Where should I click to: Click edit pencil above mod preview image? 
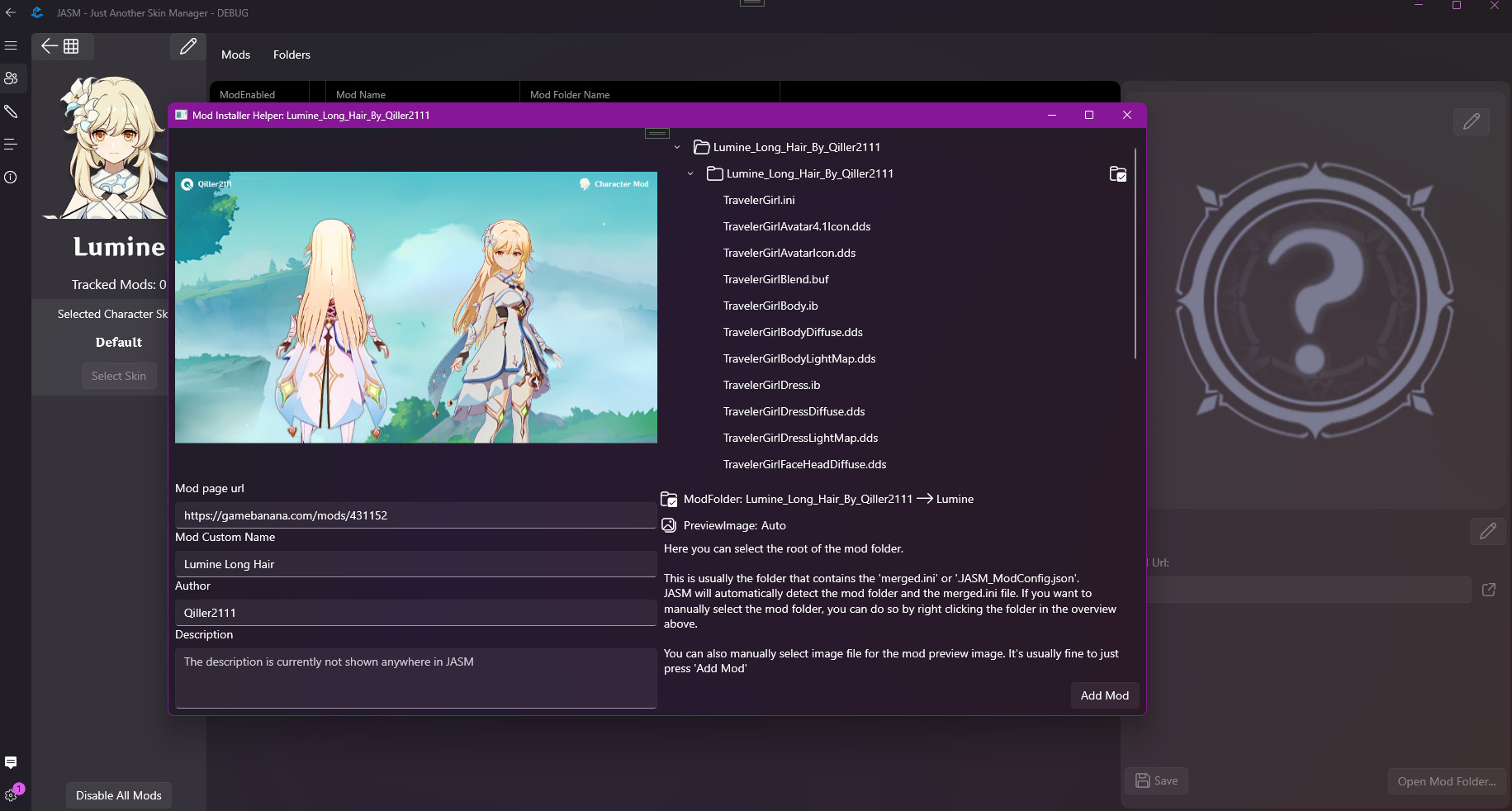click(1472, 122)
